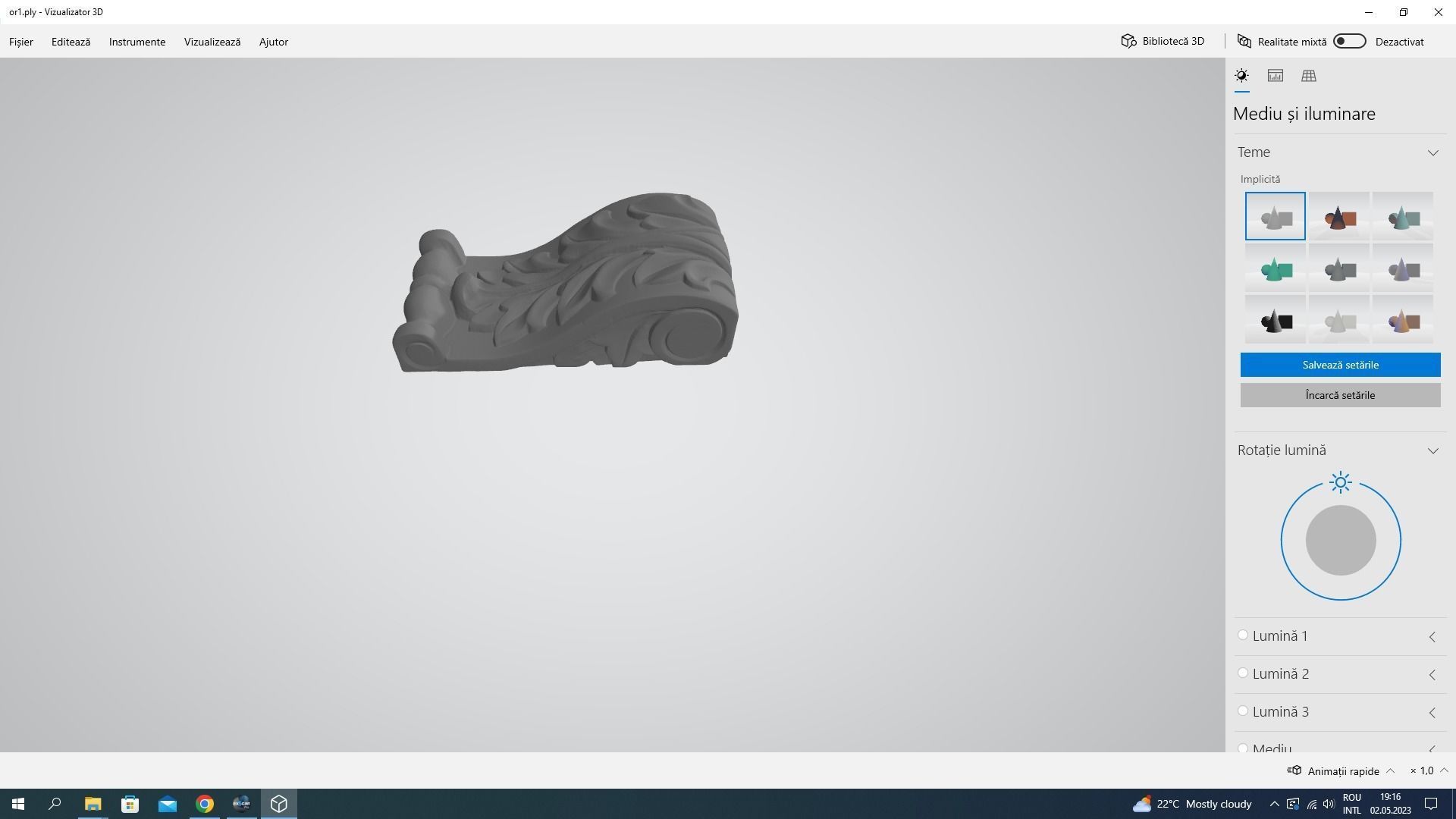Expand Lumină 3 settings chevron

pyautogui.click(x=1432, y=713)
